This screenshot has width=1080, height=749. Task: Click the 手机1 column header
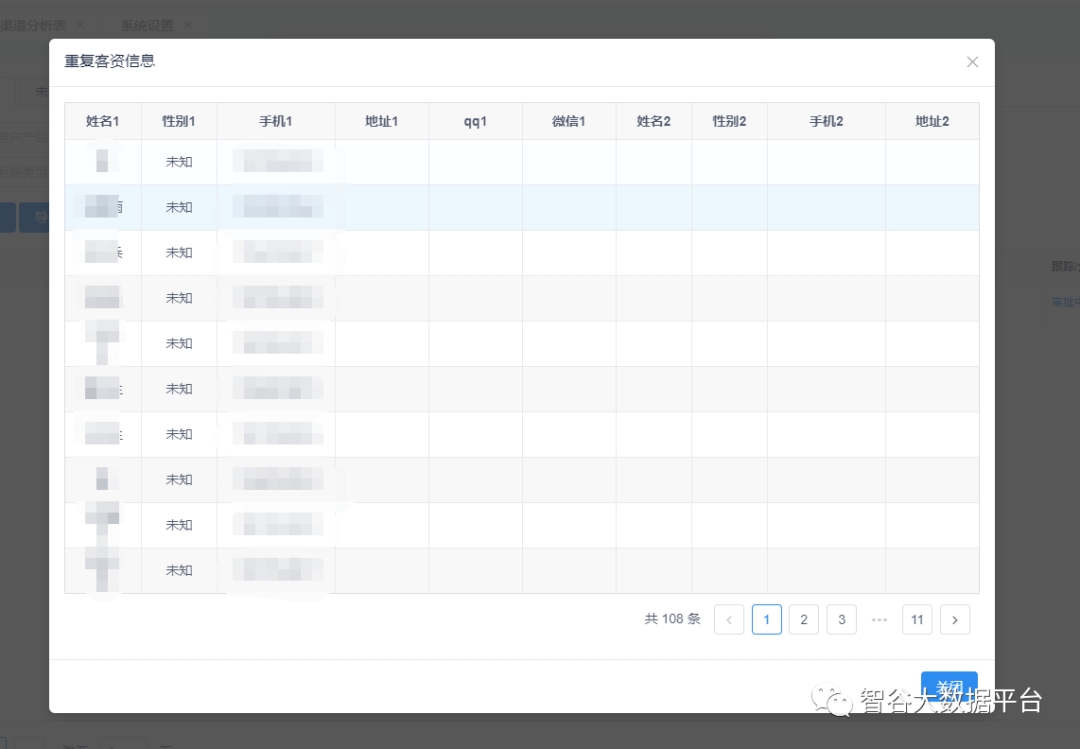click(276, 121)
